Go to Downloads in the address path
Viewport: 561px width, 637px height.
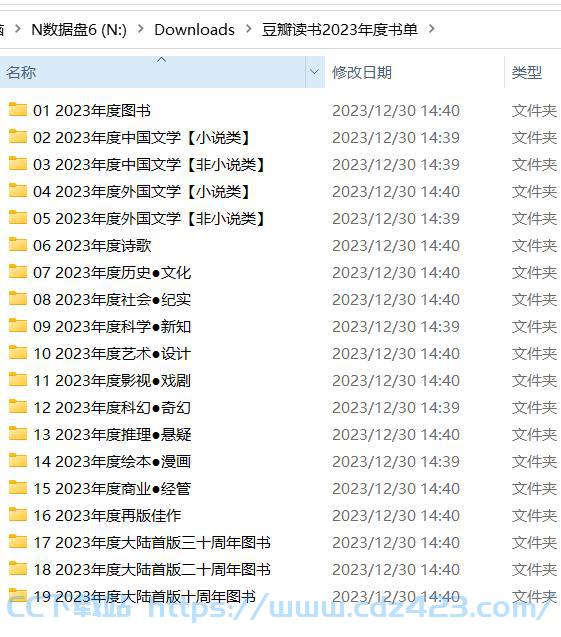(x=194, y=30)
